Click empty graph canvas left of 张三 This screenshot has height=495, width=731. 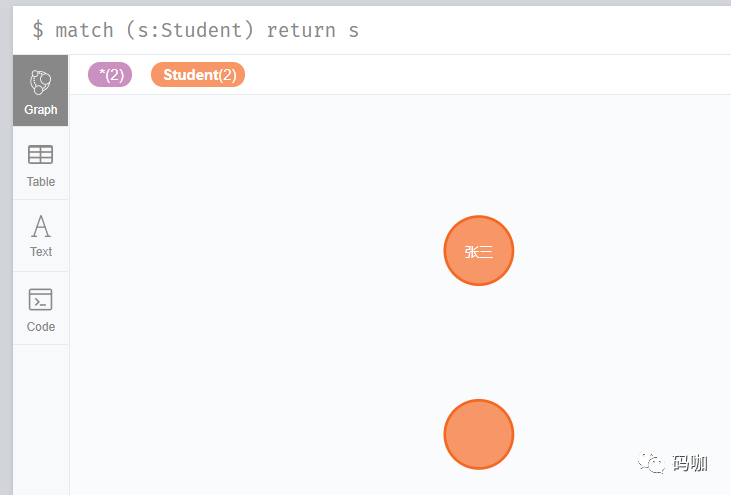tap(256, 251)
